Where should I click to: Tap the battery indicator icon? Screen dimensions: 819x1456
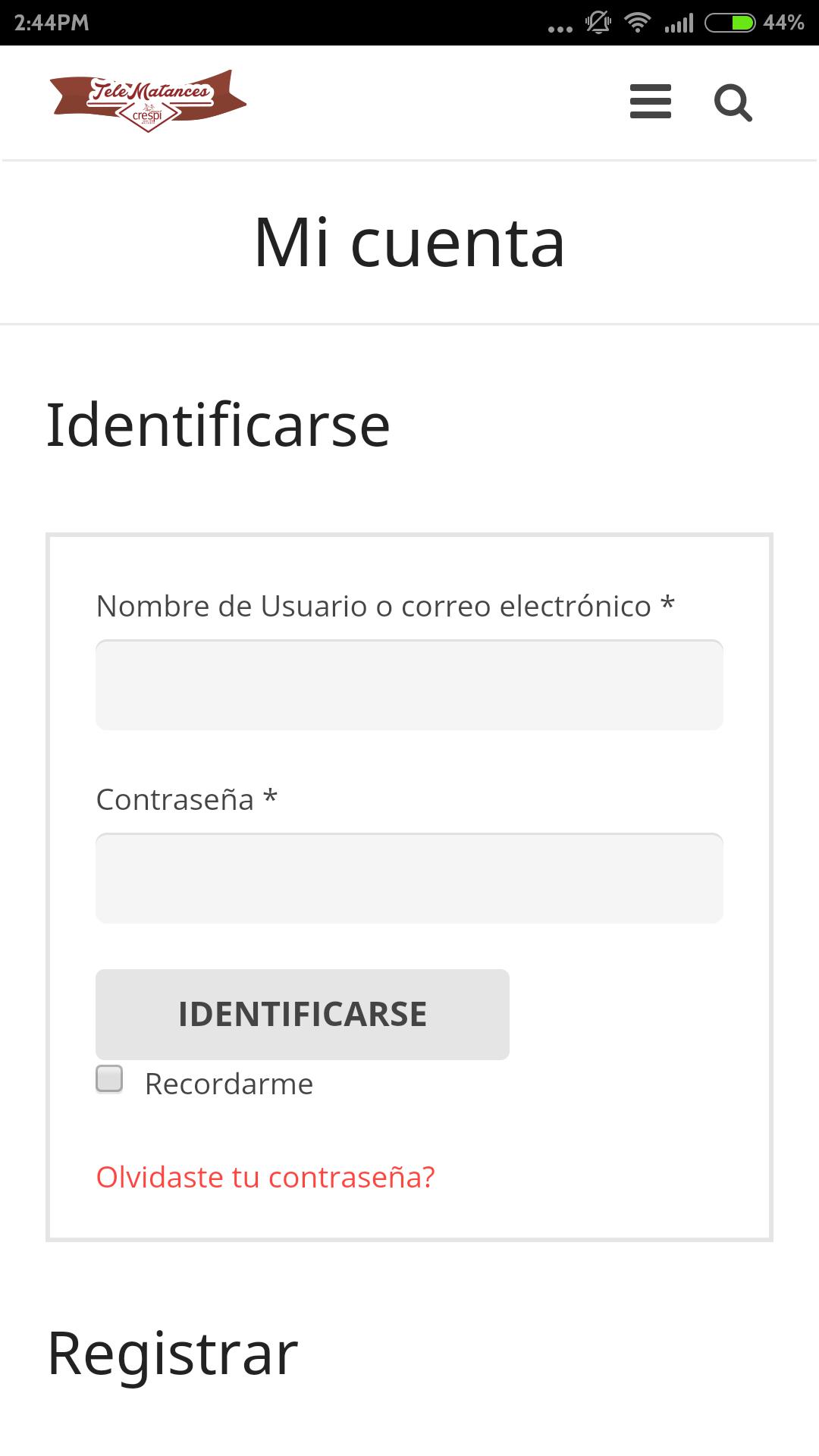730,23
